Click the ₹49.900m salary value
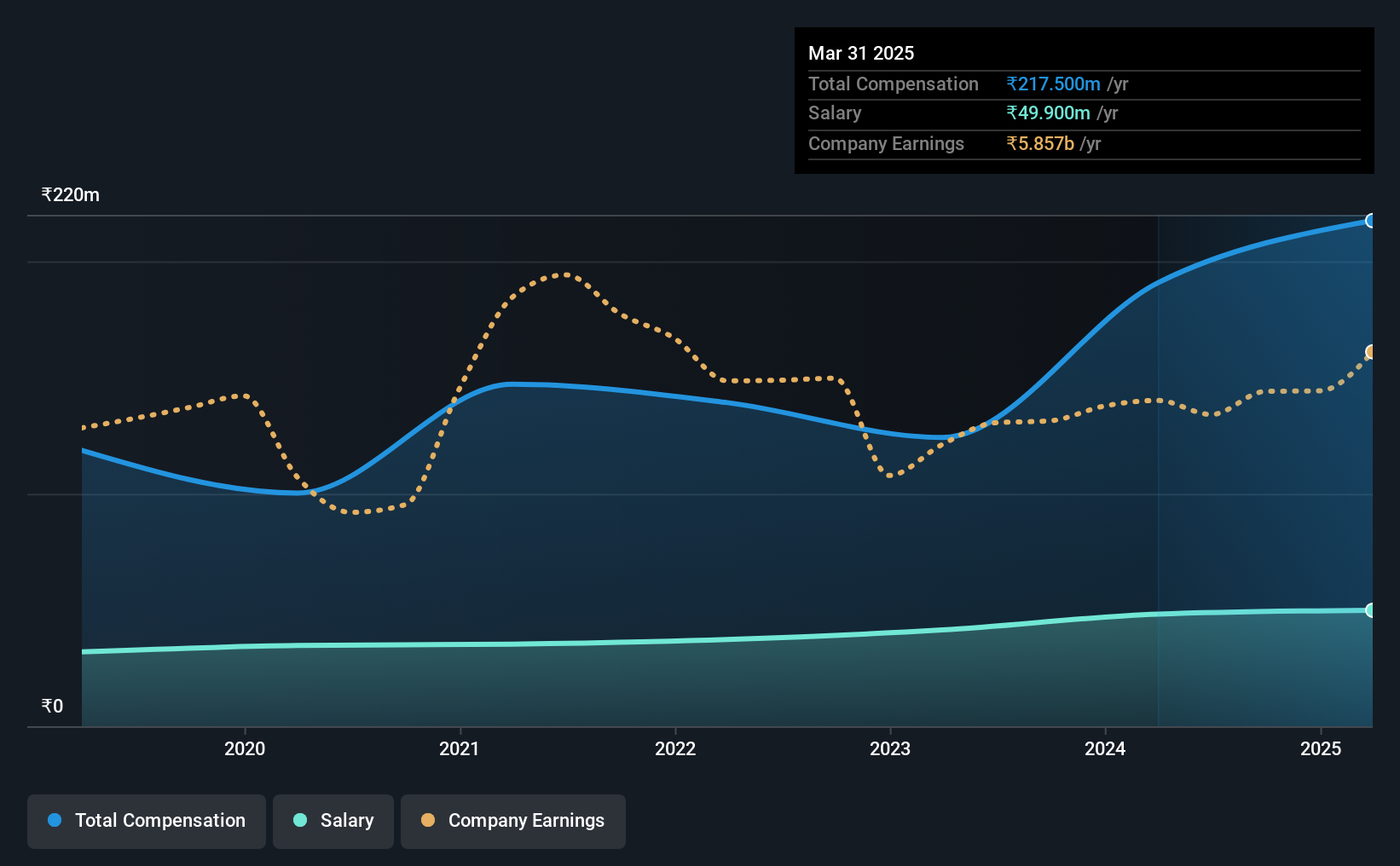Viewport: 1400px width, 866px height. [1048, 113]
